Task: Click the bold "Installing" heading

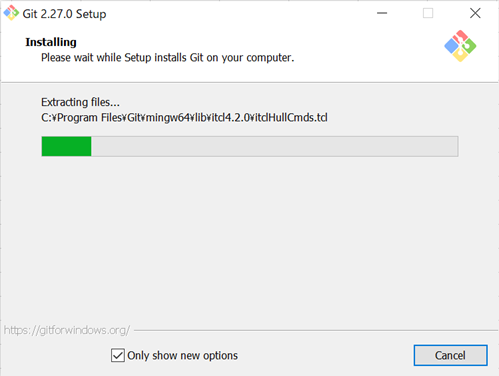Action: pyautogui.click(x=51, y=42)
